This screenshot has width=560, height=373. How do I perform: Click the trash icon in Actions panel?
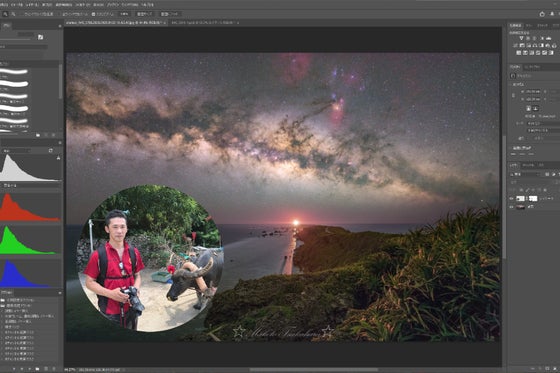coord(54,368)
